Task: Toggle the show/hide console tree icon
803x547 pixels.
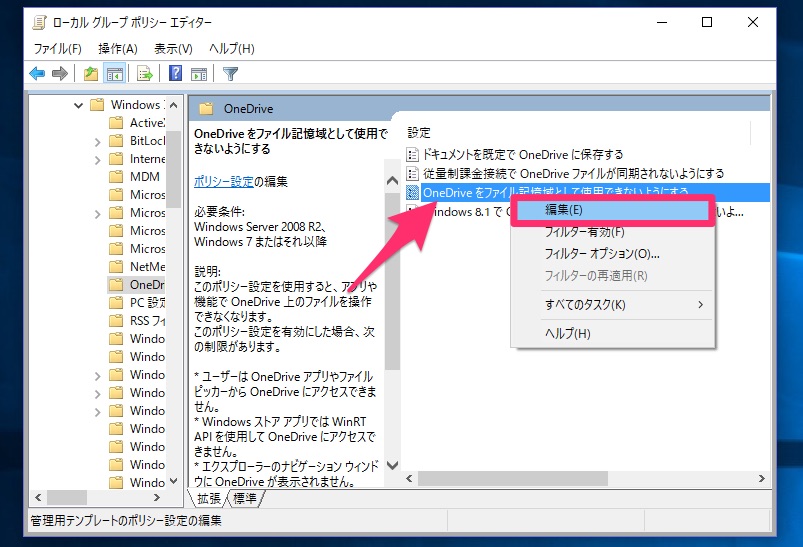Action: [x=115, y=74]
